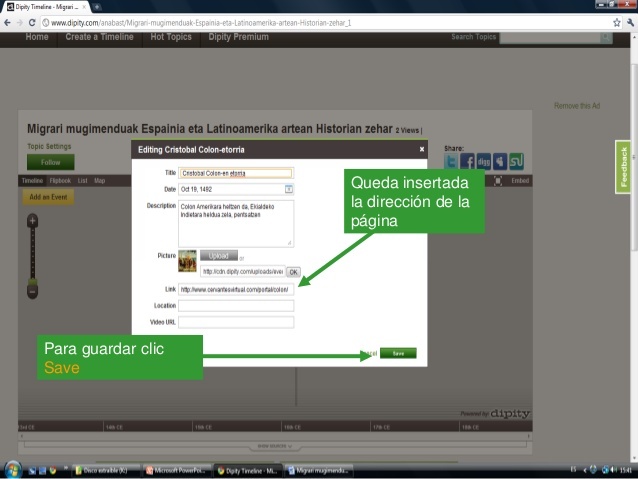Click the picture URL input field
This screenshot has width=638, height=479.
243,271
